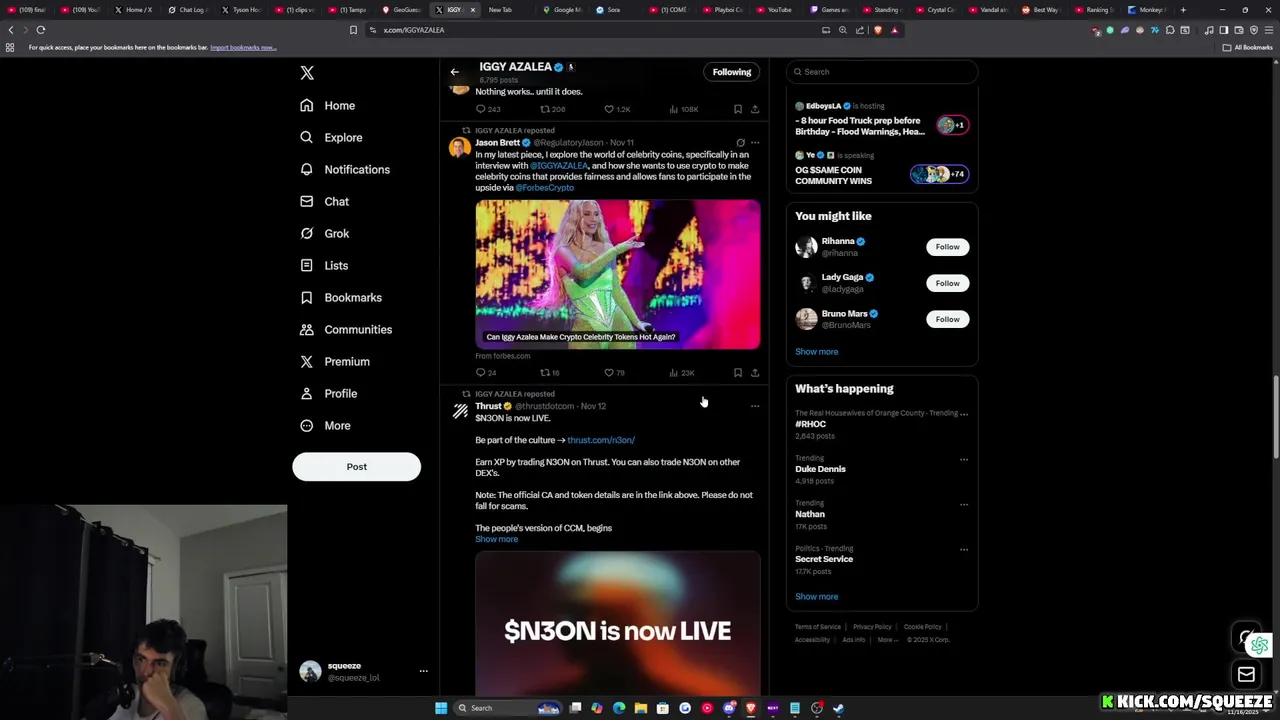
Task: Open Premium from sidebar
Action: pos(335,361)
